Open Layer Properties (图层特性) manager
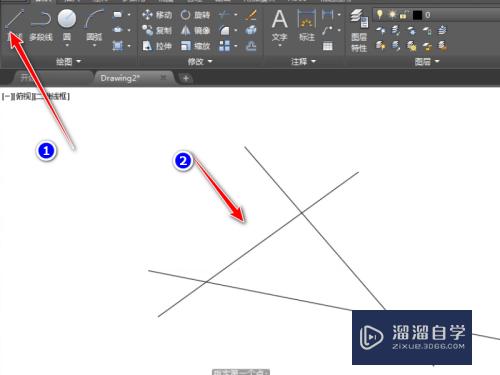The image size is (500, 375). [359, 30]
